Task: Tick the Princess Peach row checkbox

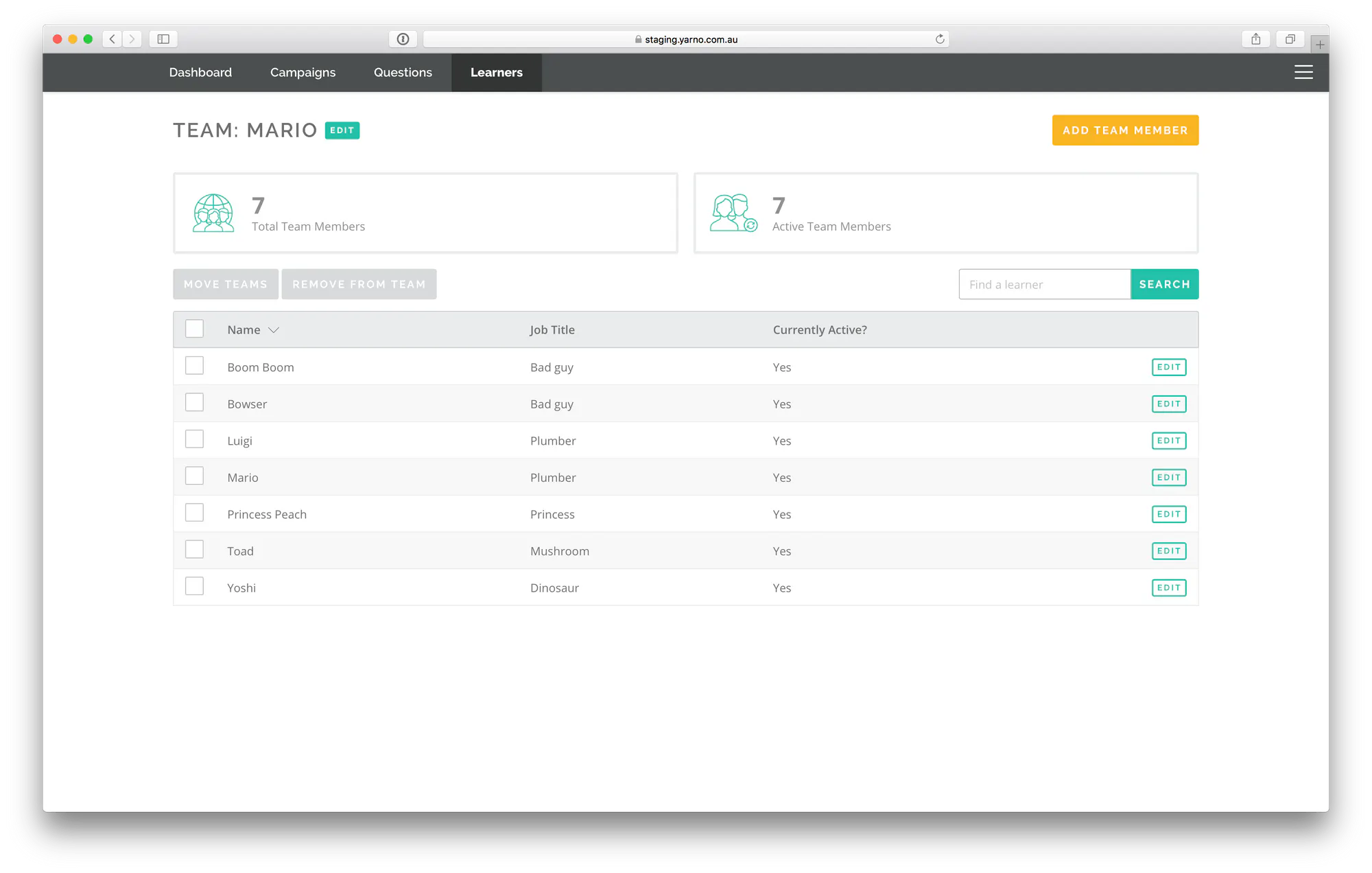Action: pos(195,513)
